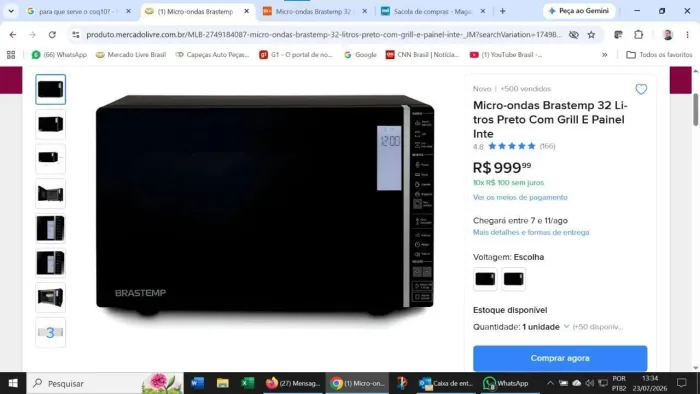The image size is (700, 394).
Task: Open the bookmarks apps grid icon
Action: click(x=11, y=54)
